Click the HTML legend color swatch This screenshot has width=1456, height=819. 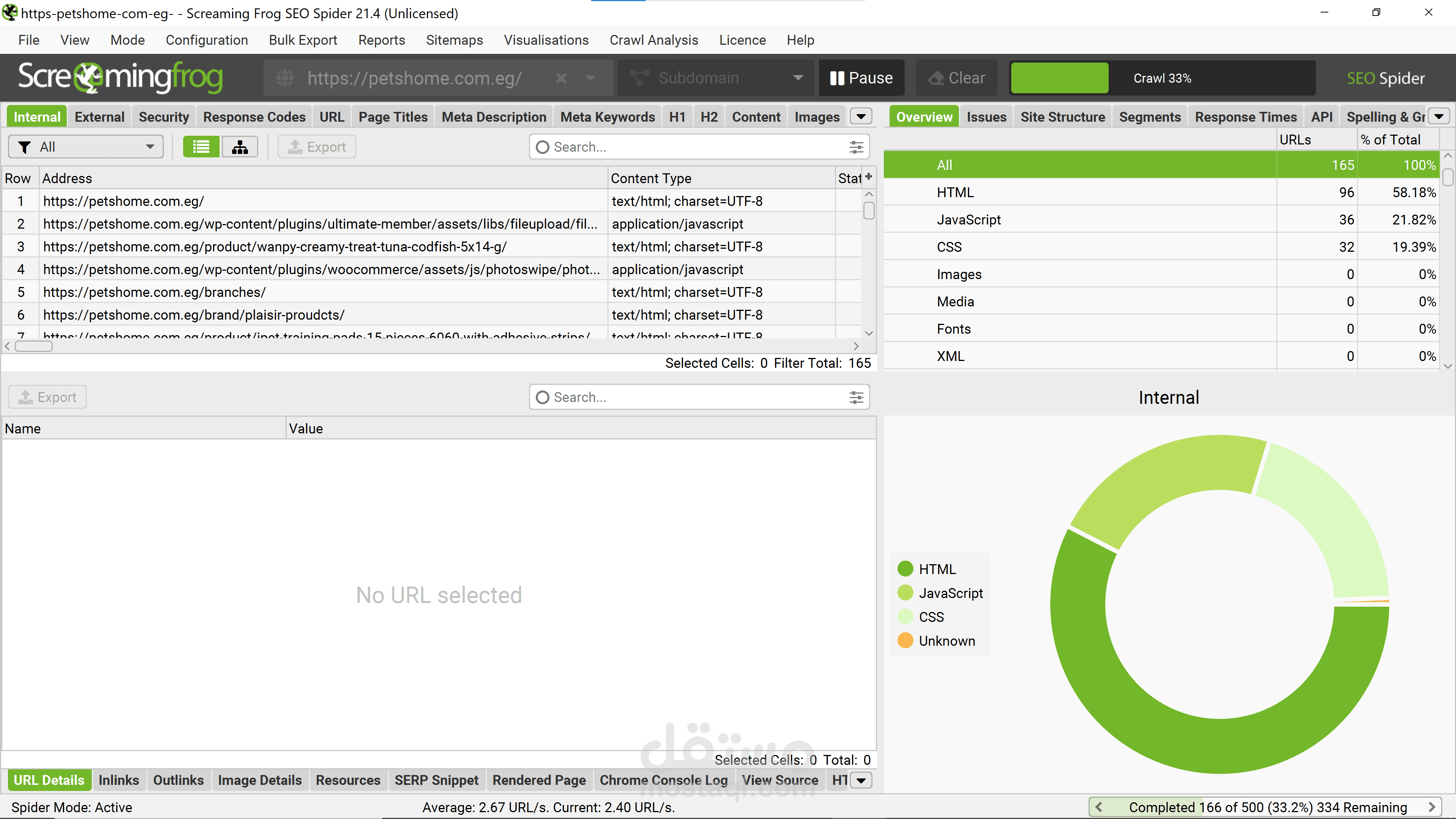coord(905,569)
